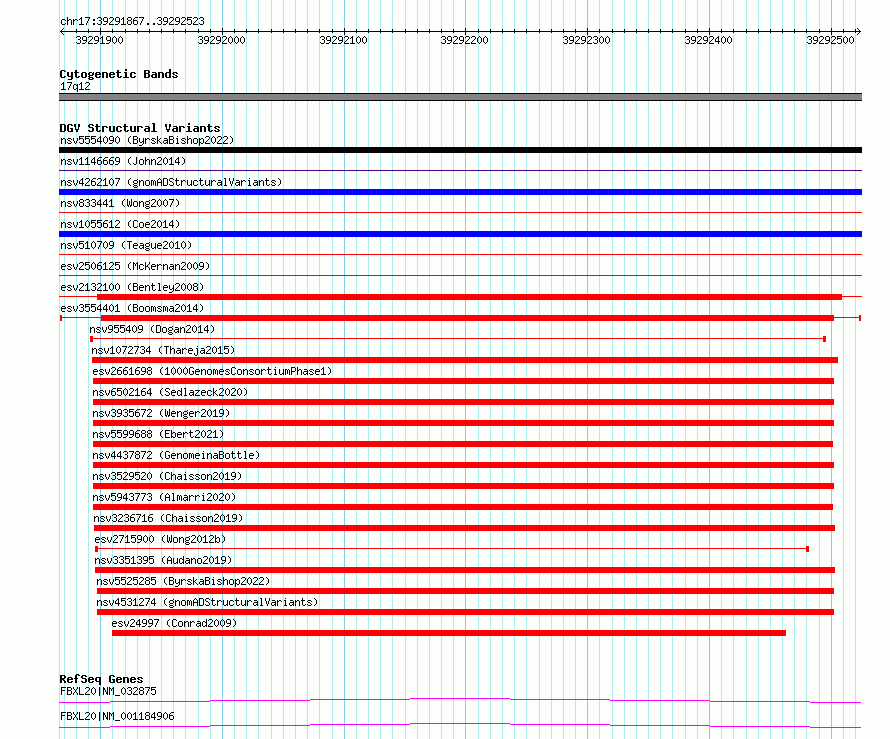Click the red bar under nsv1072734 (Thareja2015)
This screenshot has height=739, width=890.
[x=465, y=360]
